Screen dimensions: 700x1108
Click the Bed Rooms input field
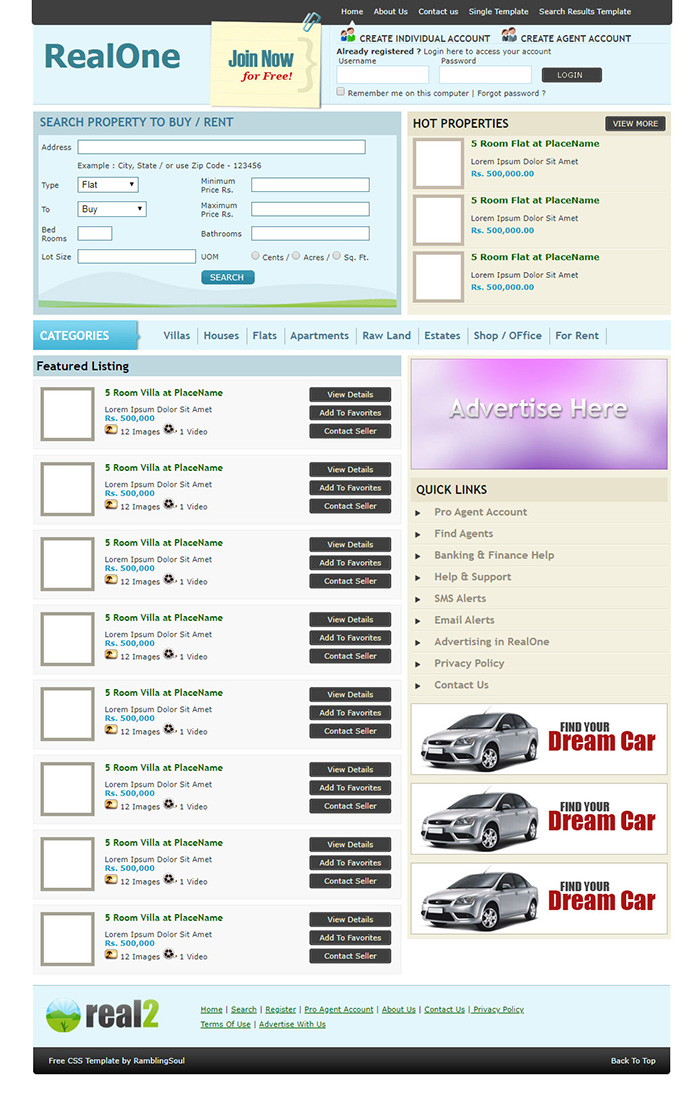point(95,233)
